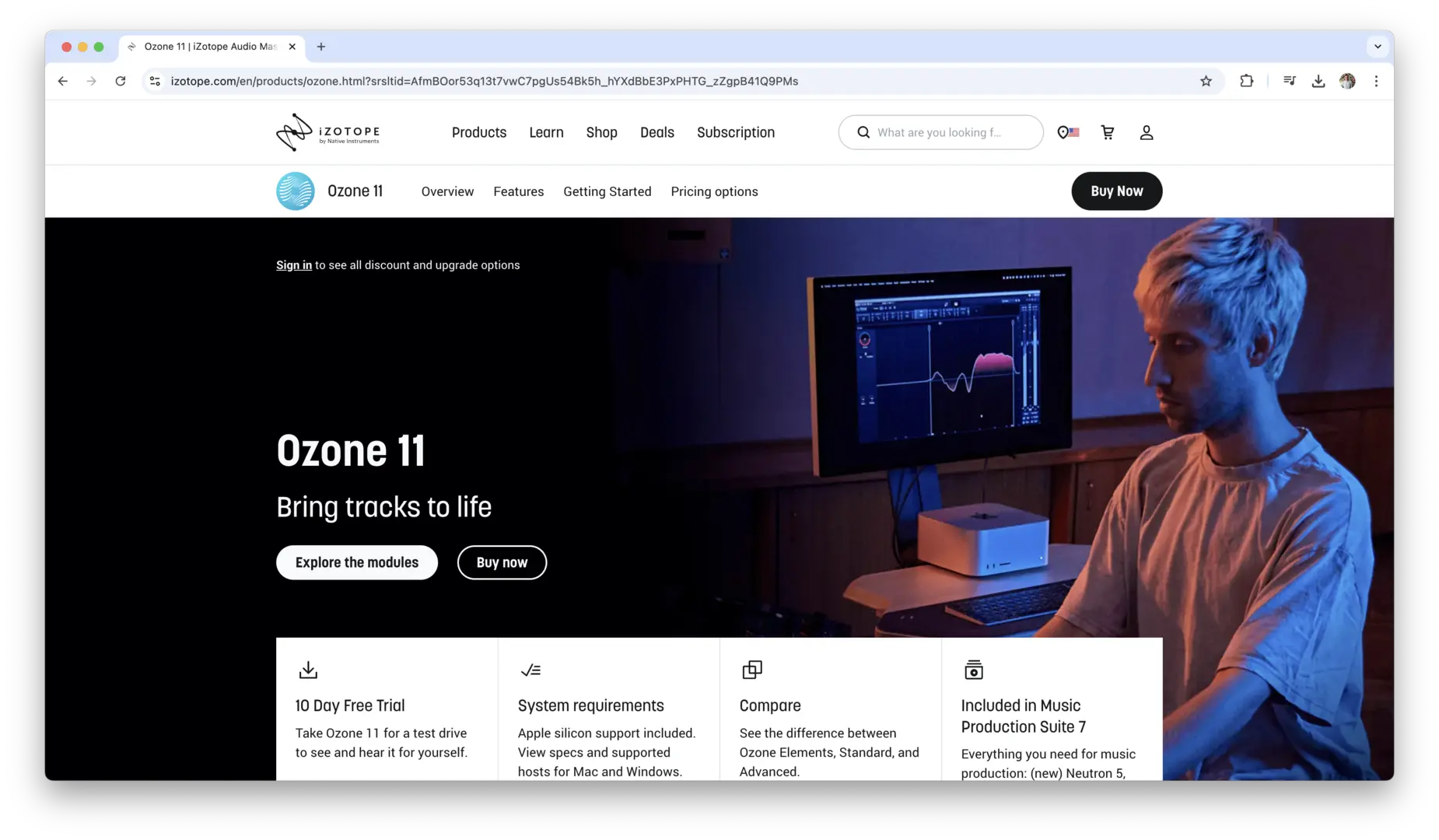Switch to the Pricing options section tab
The width and height of the screenshot is (1439, 840).
[x=715, y=191]
